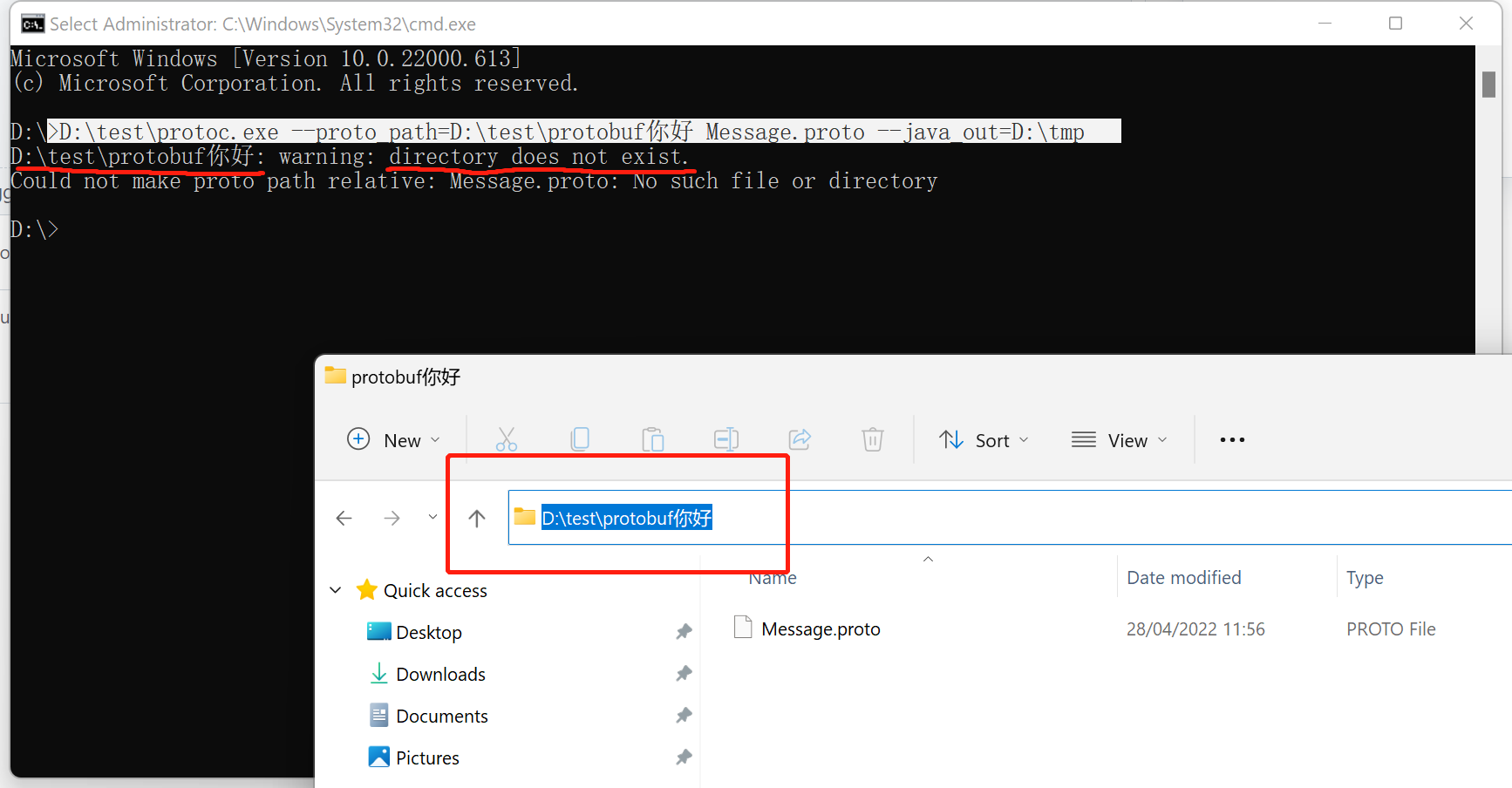Open the New menu
The width and height of the screenshot is (1512, 788).
click(x=390, y=439)
